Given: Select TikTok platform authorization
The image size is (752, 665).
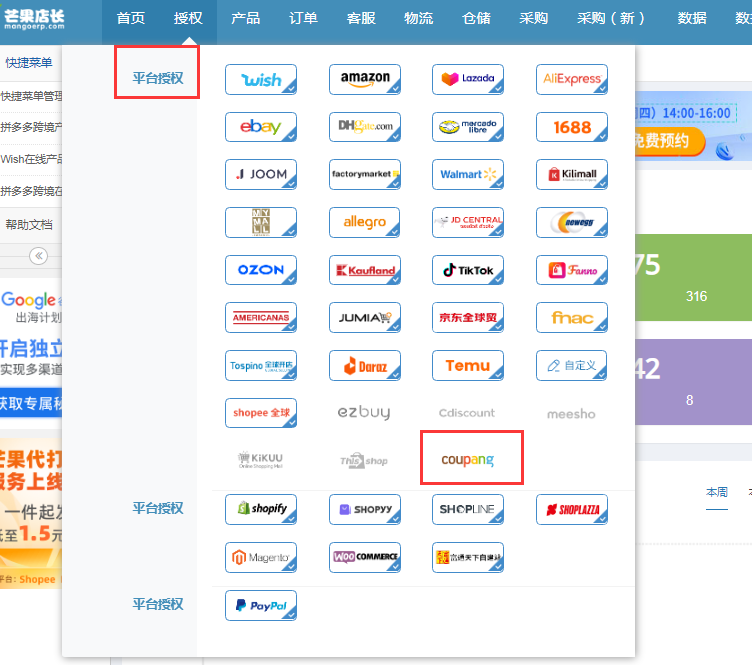Looking at the screenshot, I should 468,270.
